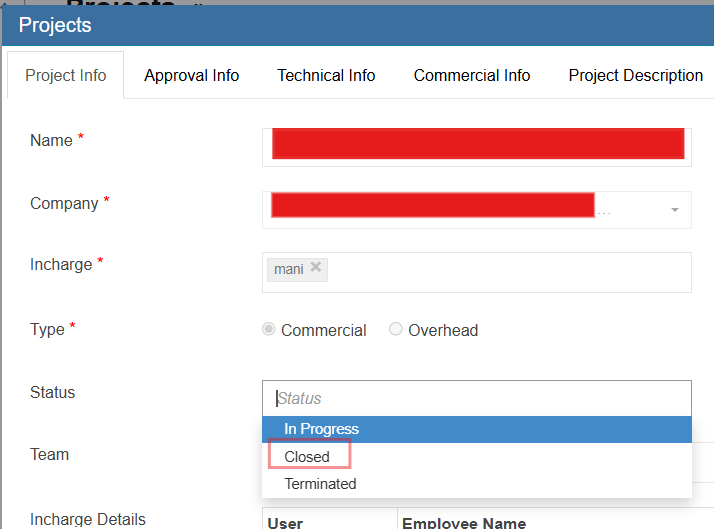Click the mani tag label
Image resolution: width=714 pixels, height=529 pixels.
pos(289,269)
